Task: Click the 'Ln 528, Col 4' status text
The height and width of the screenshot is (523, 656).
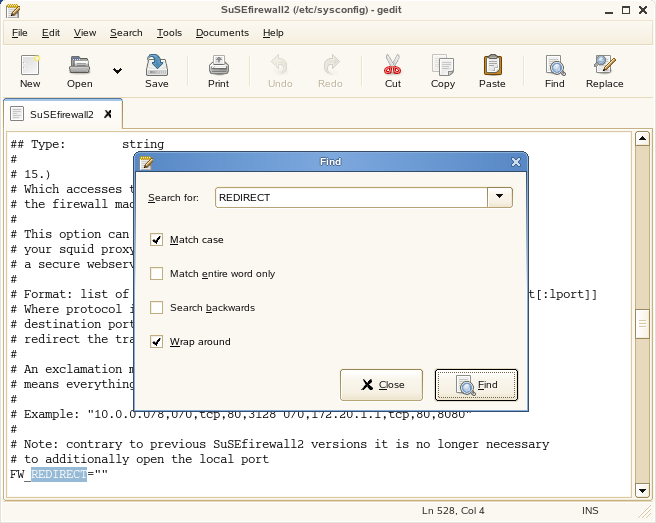Action: coord(453,510)
